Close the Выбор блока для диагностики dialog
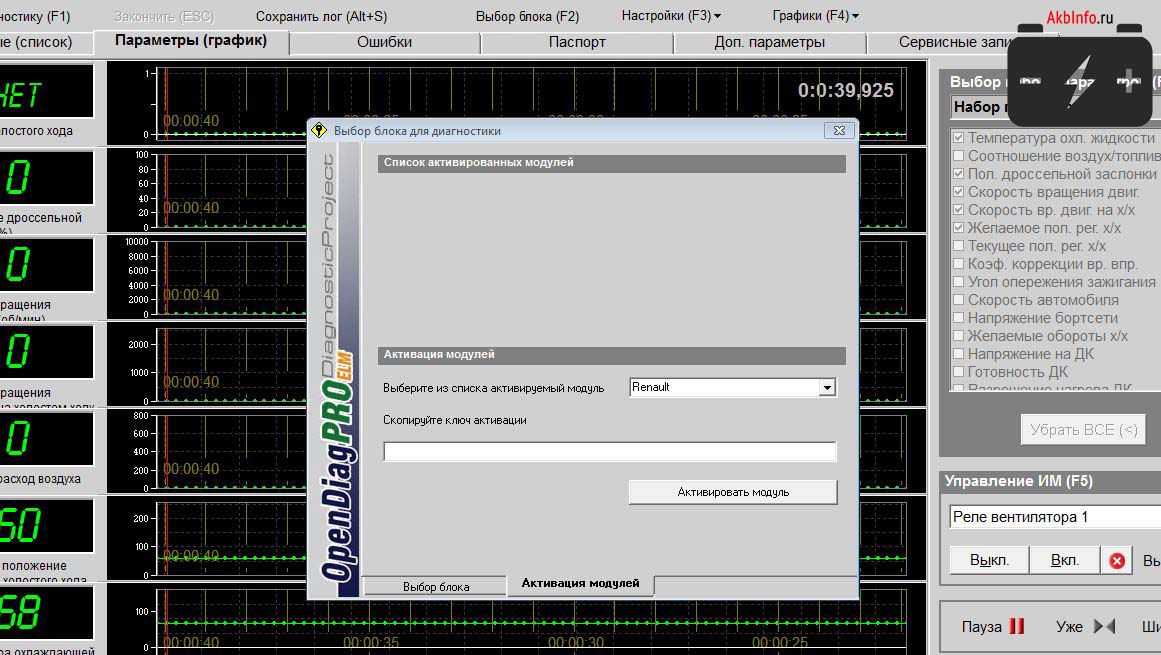 [x=840, y=130]
